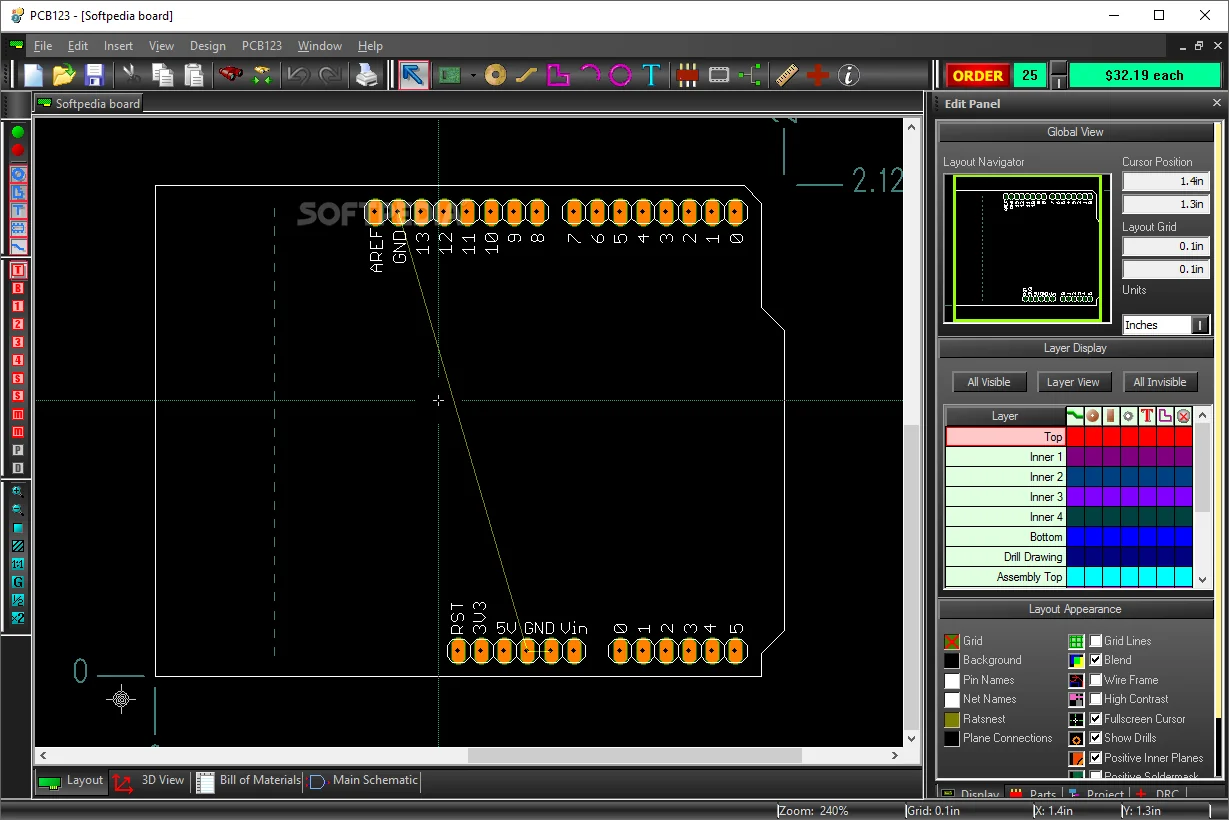Switch to the 3D View tab
1229x820 pixels.
click(150, 781)
